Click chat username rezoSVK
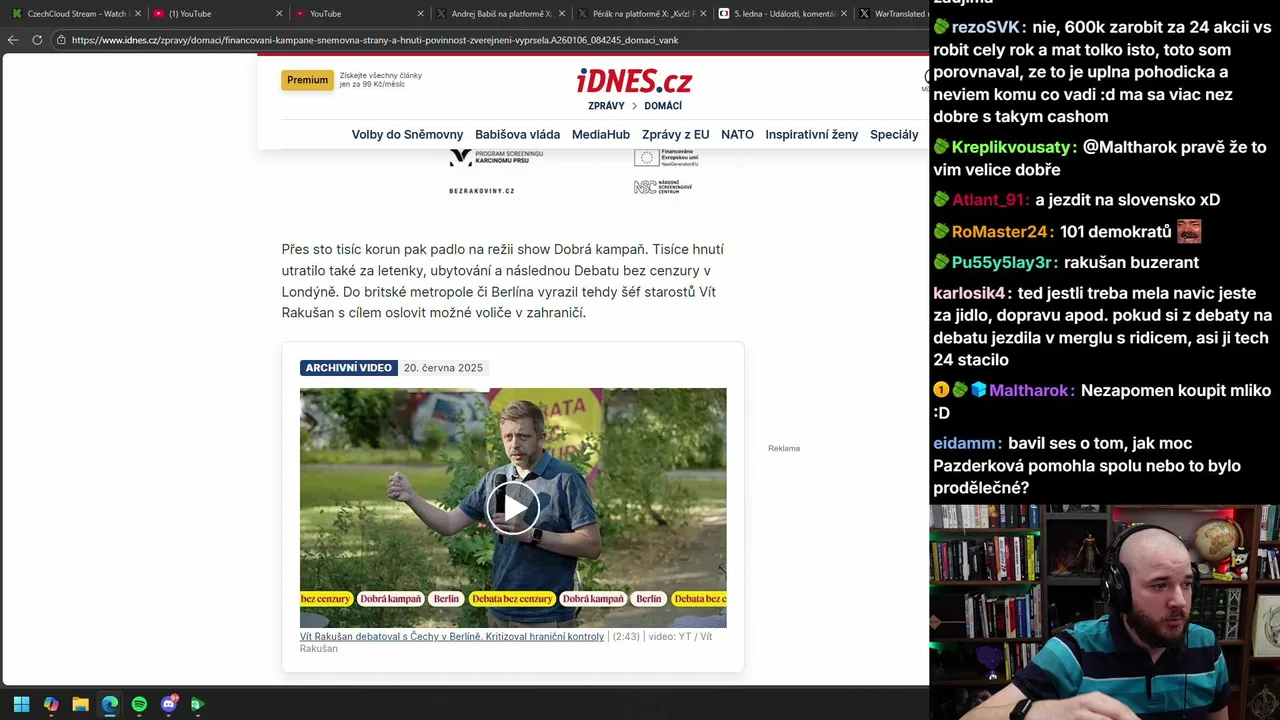The image size is (1280, 720). (985, 27)
